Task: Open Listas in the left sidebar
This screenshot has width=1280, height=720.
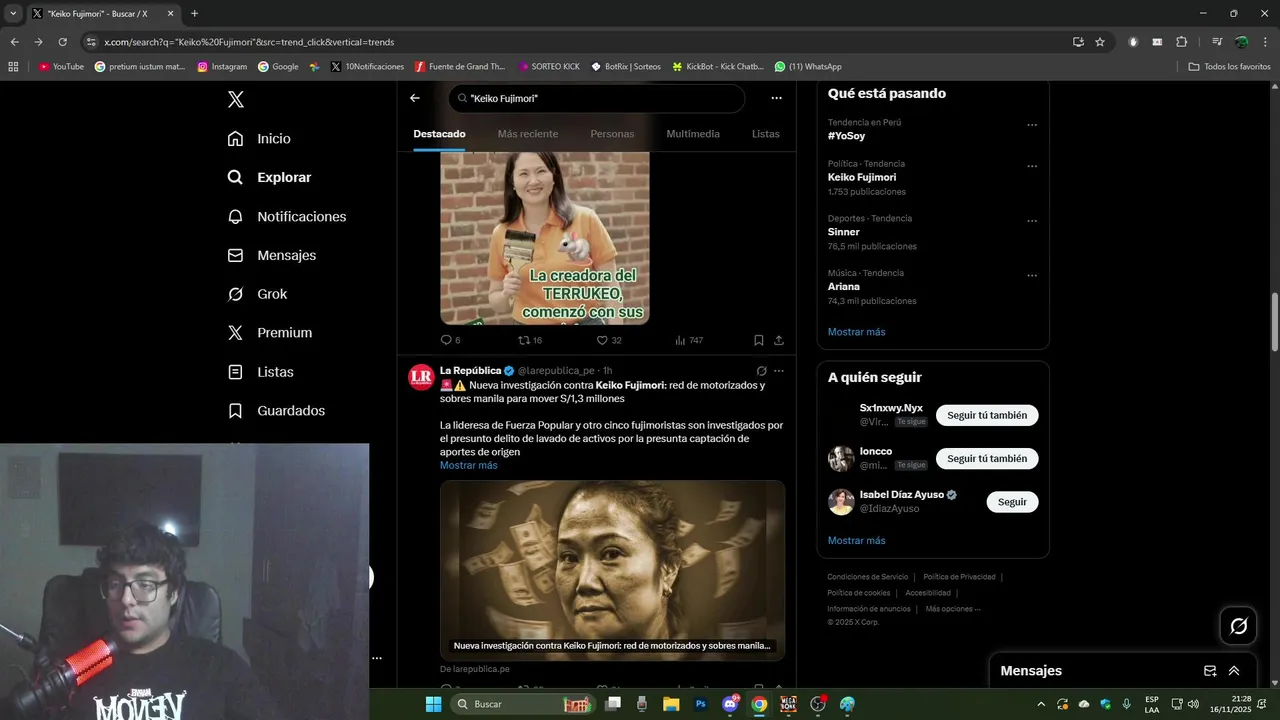Action: [260, 372]
